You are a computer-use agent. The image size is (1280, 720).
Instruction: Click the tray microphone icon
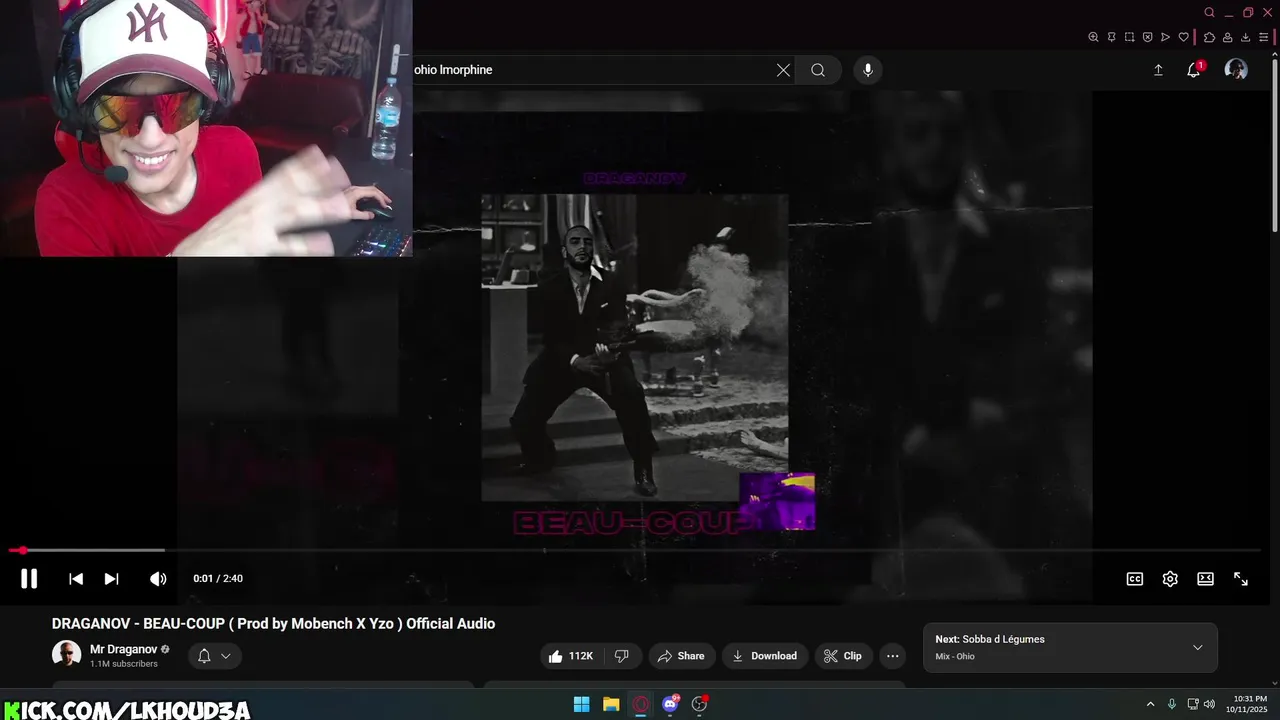coord(1172,704)
